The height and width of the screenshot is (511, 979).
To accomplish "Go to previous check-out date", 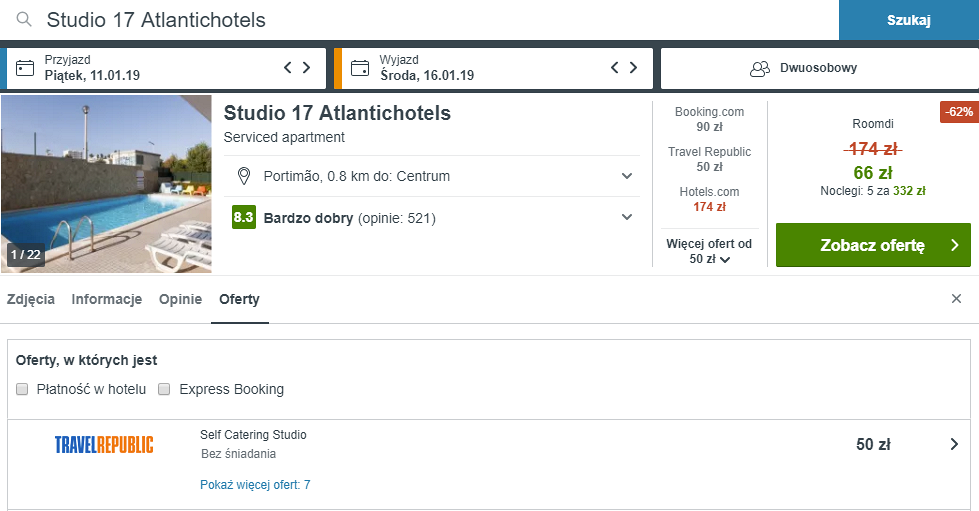I will coord(614,67).
